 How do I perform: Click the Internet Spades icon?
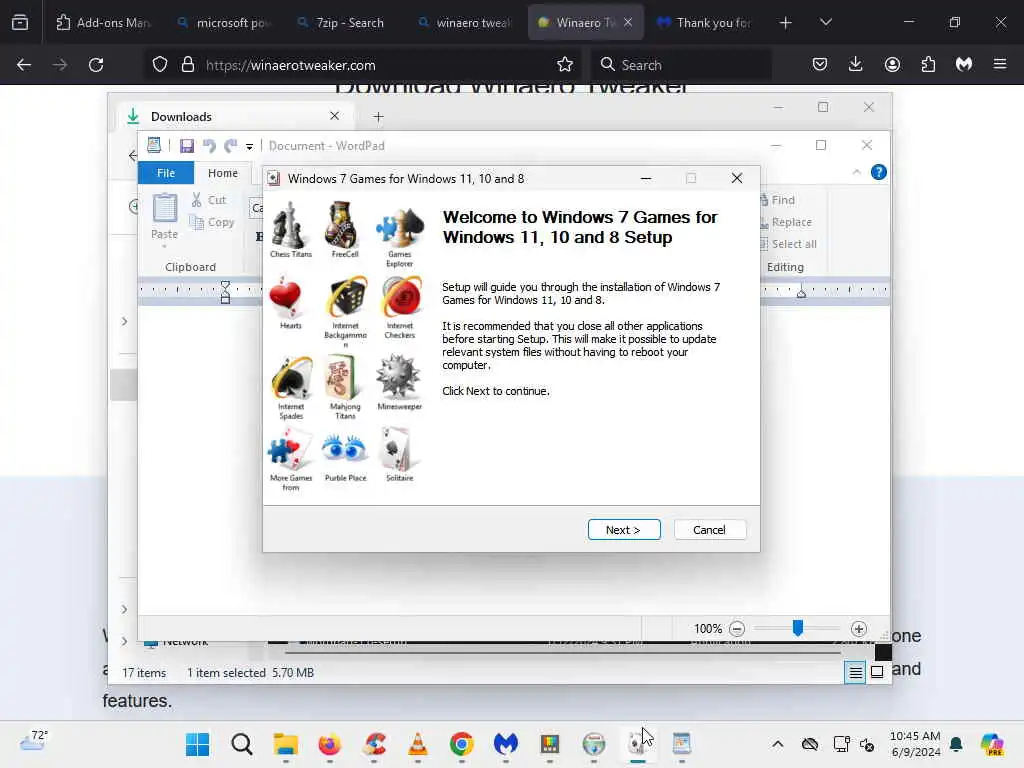291,377
